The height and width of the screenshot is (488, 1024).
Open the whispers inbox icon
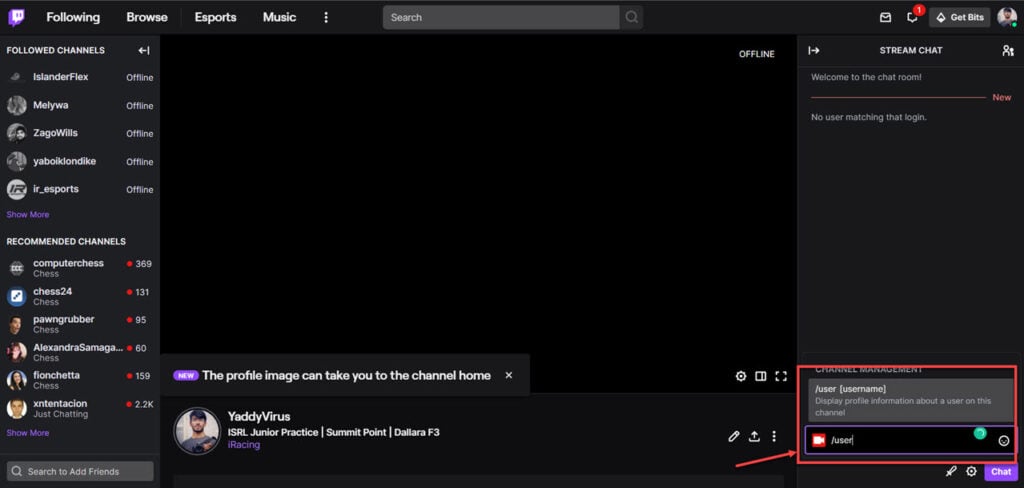click(x=886, y=18)
